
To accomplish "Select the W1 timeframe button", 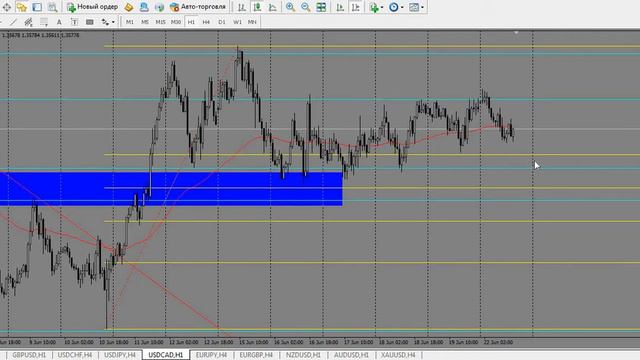I will [x=237, y=22].
